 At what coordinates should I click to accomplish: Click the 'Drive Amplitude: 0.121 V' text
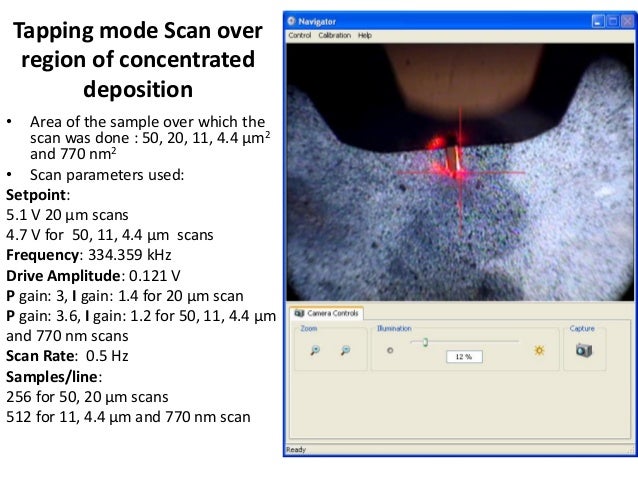pyautogui.click(x=93, y=276)
